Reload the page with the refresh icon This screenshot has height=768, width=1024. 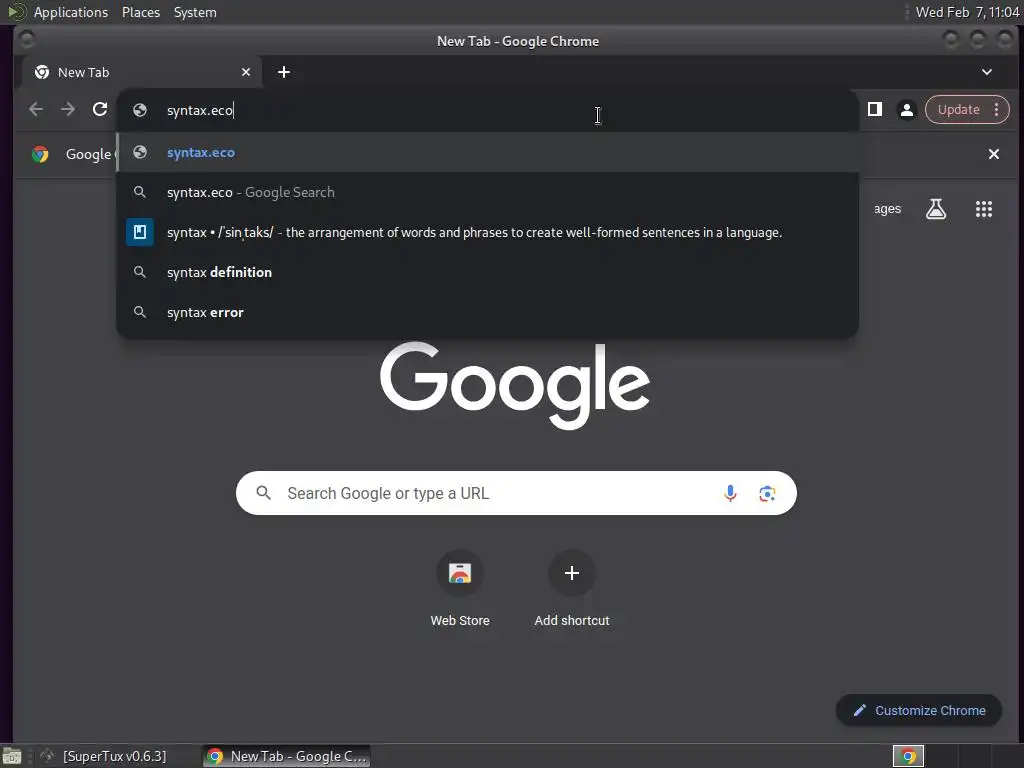coord(100,109)
